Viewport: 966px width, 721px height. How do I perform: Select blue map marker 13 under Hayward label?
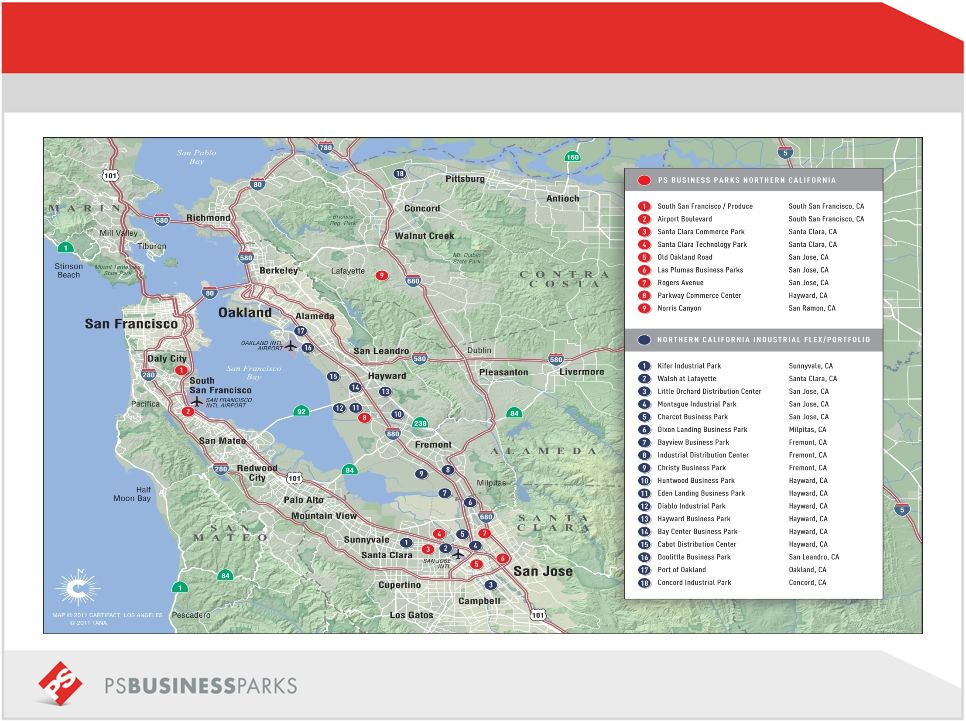click(x=385, y=391)
